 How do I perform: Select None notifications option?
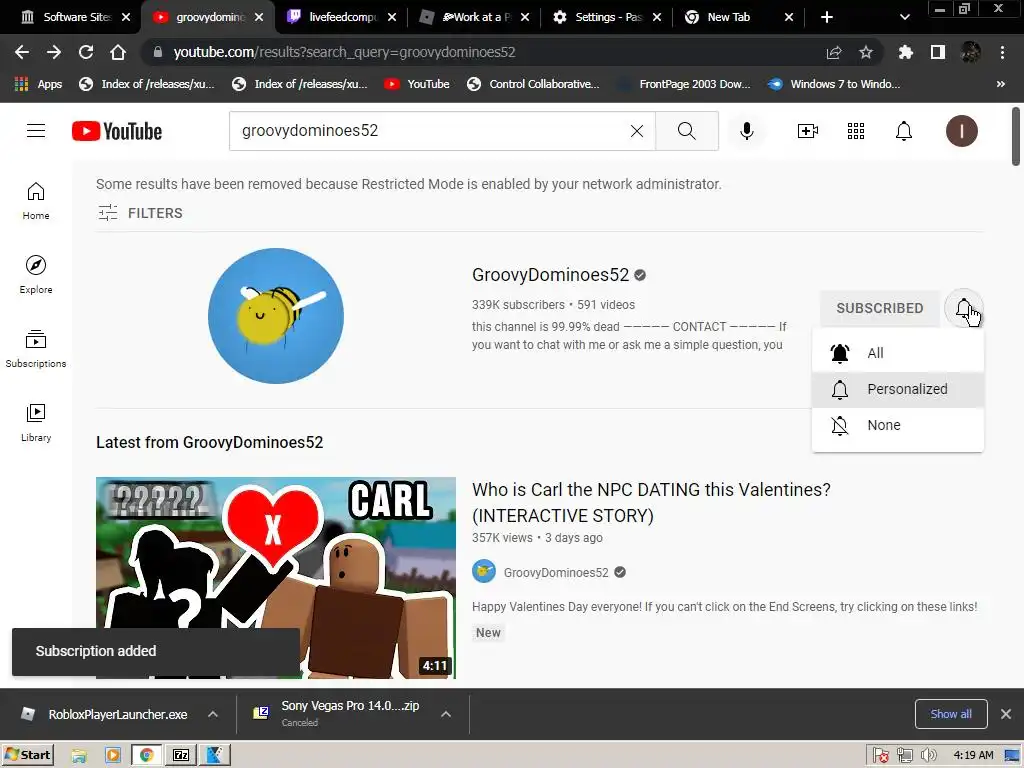[x=897, y=425]
